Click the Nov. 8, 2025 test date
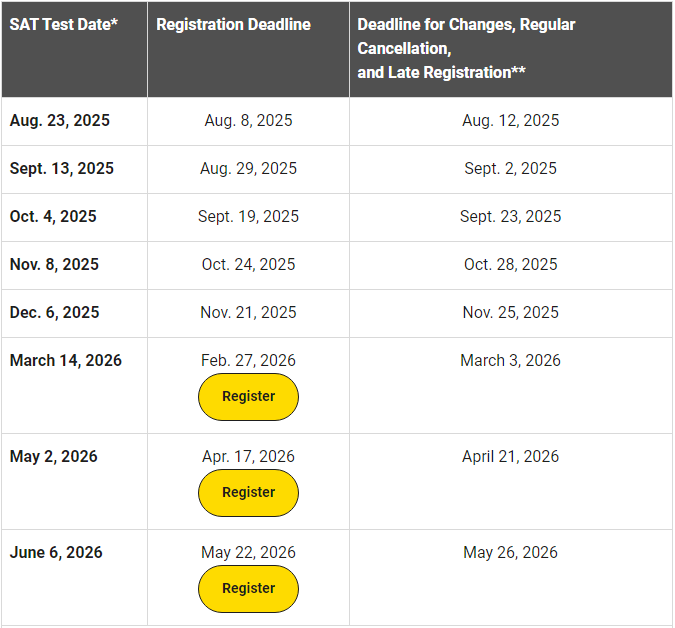 click(54, 264)
